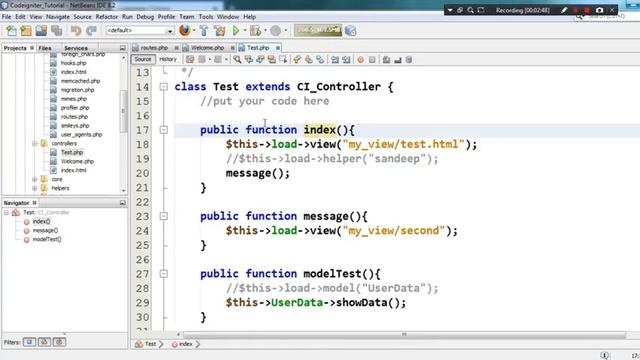The width and height of the screenshot is (640, 360).
Task: Minimize the Projects panel window
Action: coord(122,48)
